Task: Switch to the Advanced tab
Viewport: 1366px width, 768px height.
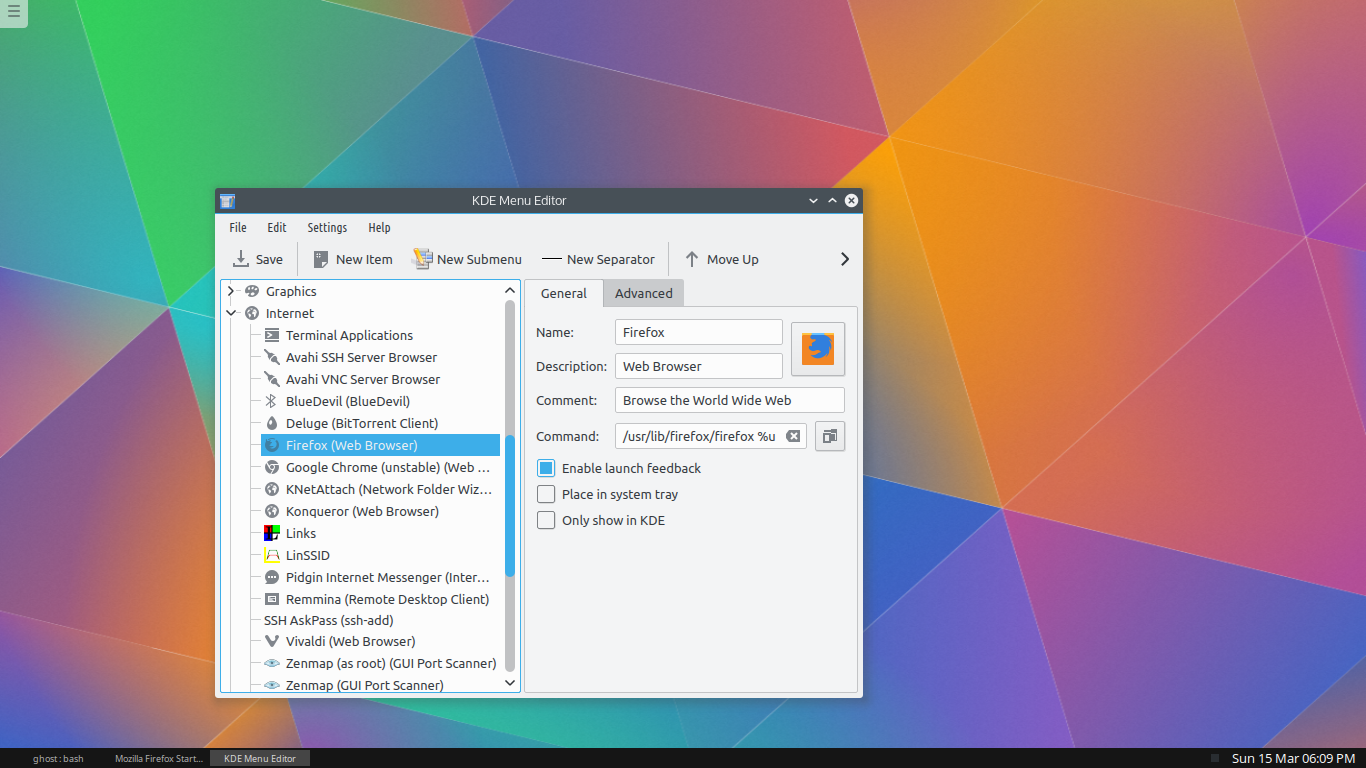Action: (644, 293)
